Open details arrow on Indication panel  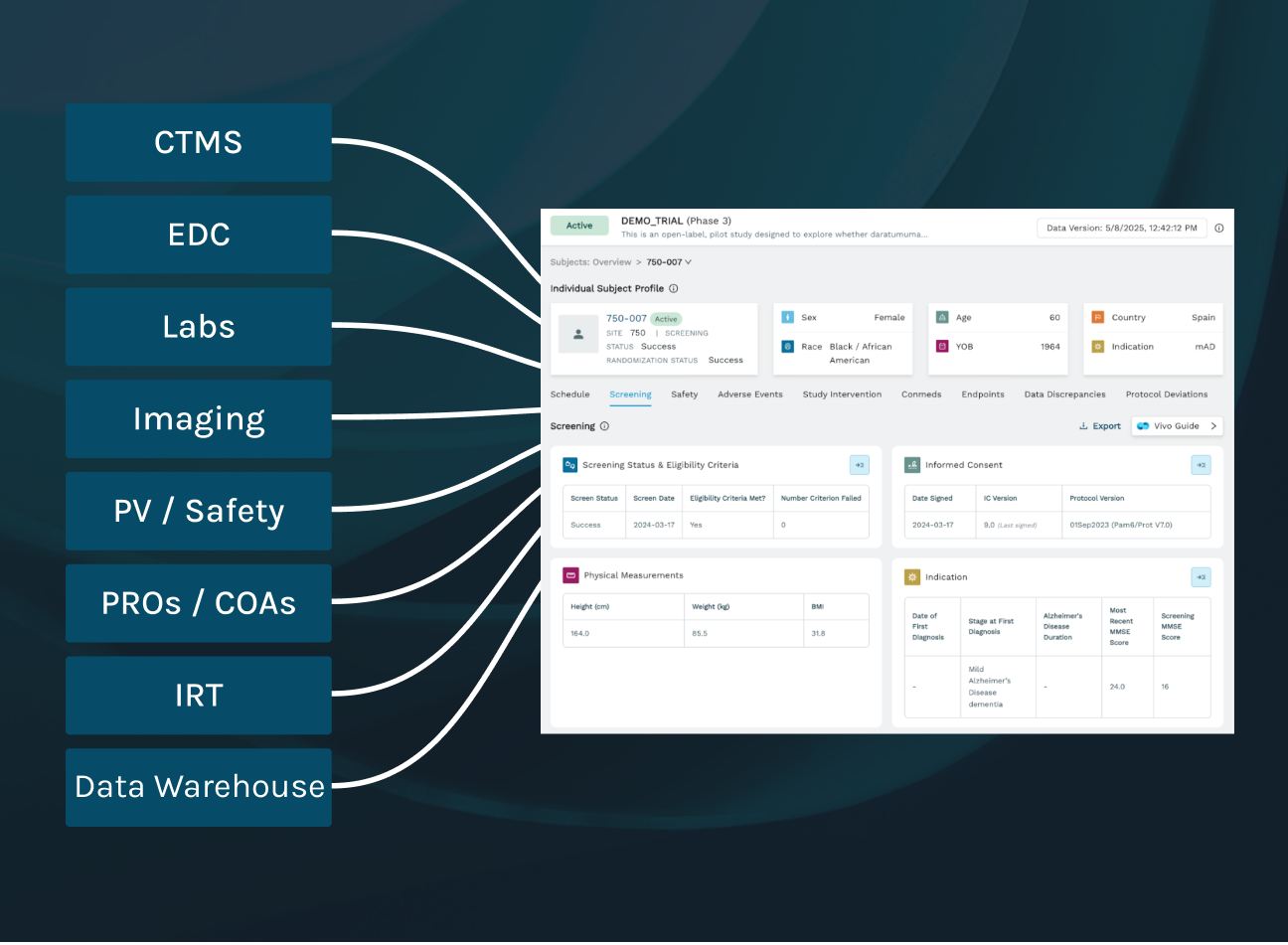[x=1201, y=577]
